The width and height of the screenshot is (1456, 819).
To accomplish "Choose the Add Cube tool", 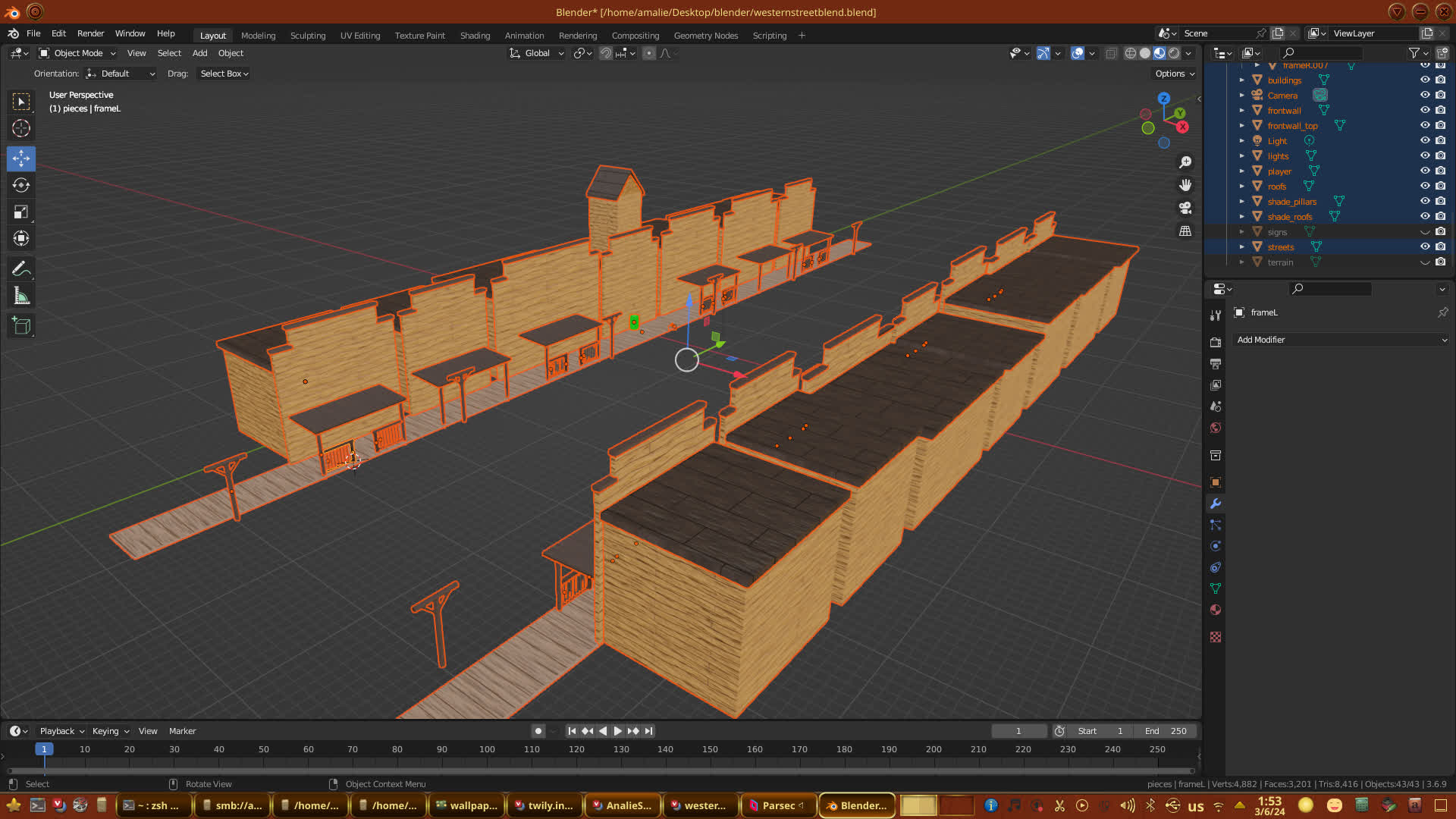I will click(21, 326).
